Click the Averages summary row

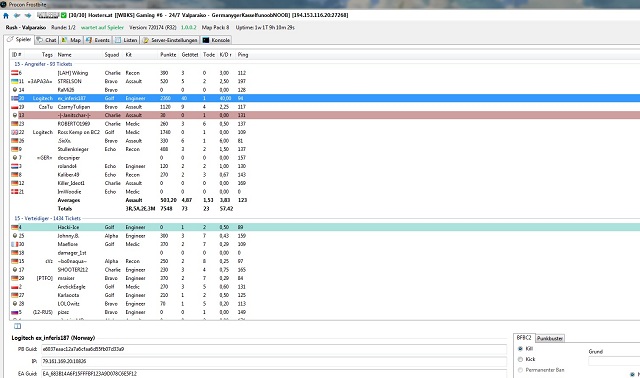(x=325, y=200)
